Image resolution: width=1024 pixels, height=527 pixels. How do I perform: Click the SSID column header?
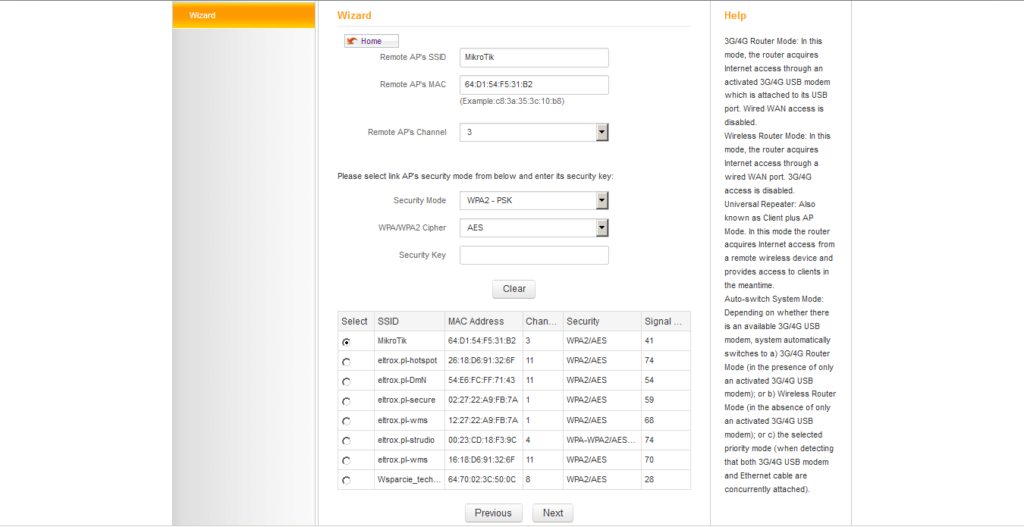(x=408, y=321)
